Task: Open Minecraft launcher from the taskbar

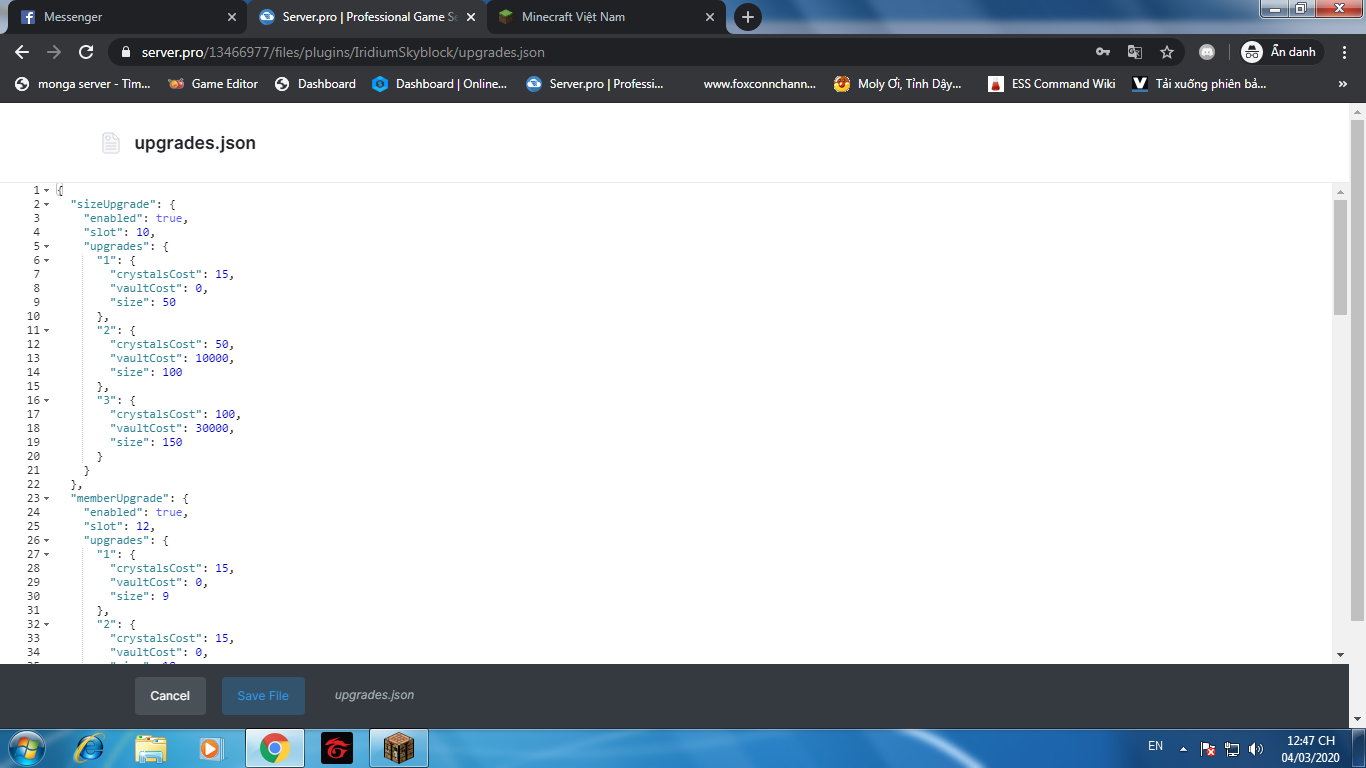Action: [x=399, y=748]
